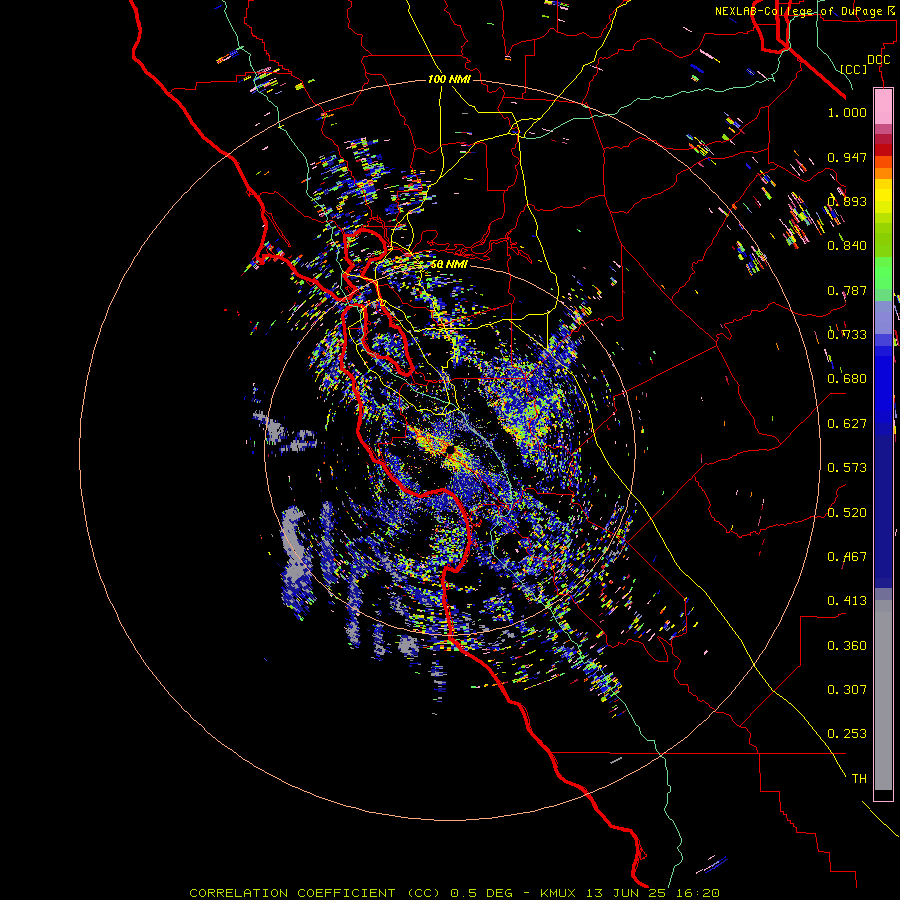Pick the pink swatch atop the color bar
The width and height of the screenshot is (900, 900).
coord(883,107)
